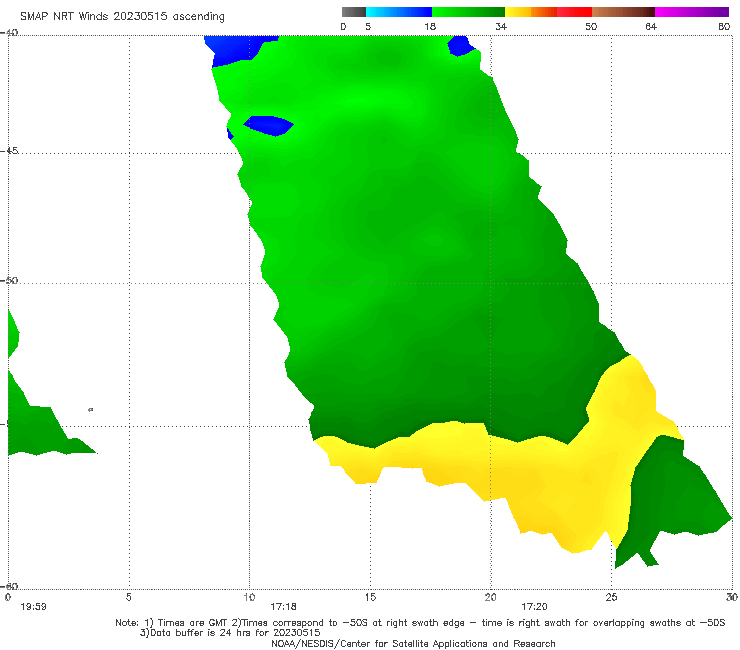Viewport: 740px width, 650px height.
Task: Click the latitude axis label "-45"
Action: pos(9,151)
